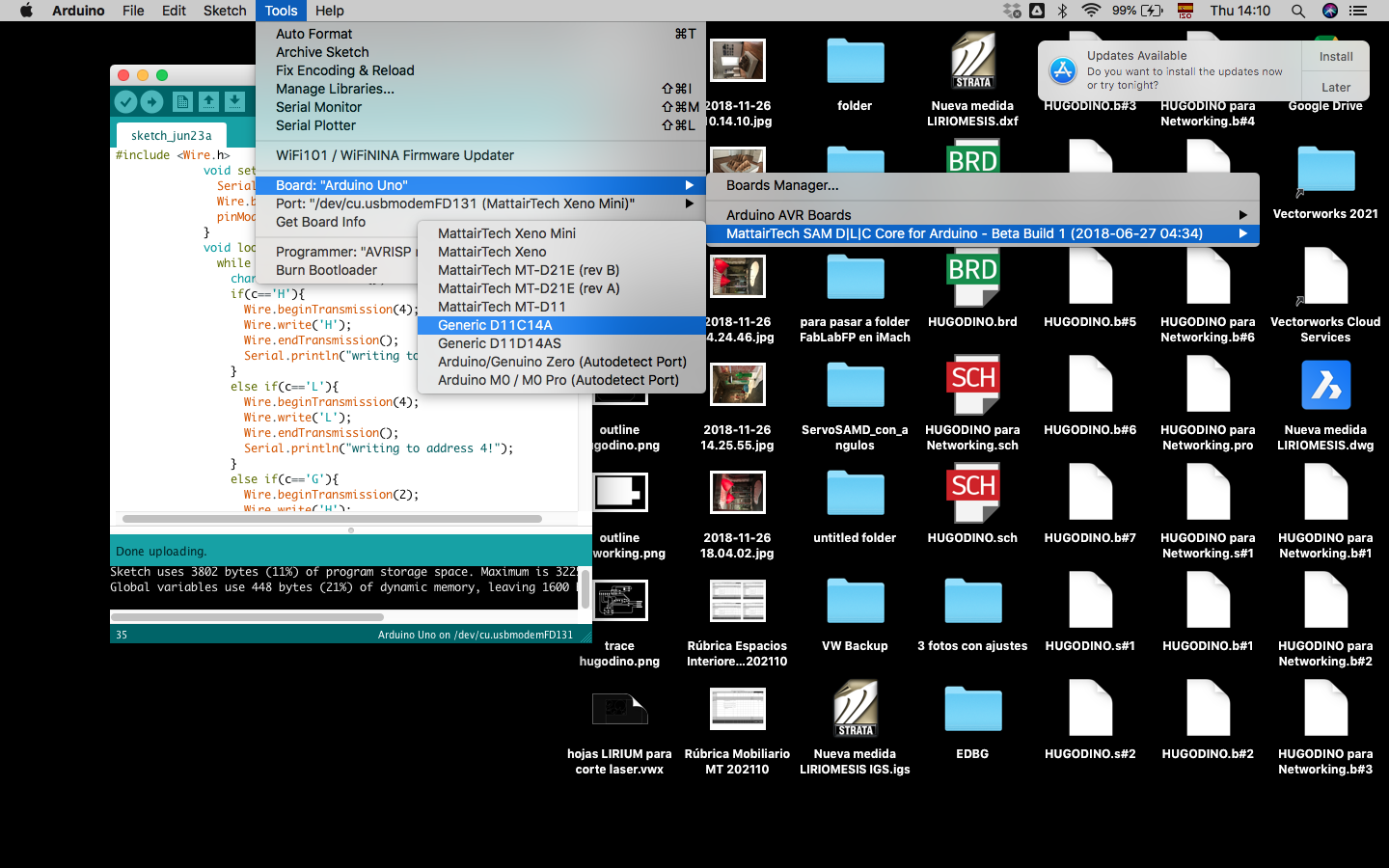This screenshot has width=1389, height=868.
Task: Select the HUGODINO.brd file icon on desktop
Action: coord(972,278)
